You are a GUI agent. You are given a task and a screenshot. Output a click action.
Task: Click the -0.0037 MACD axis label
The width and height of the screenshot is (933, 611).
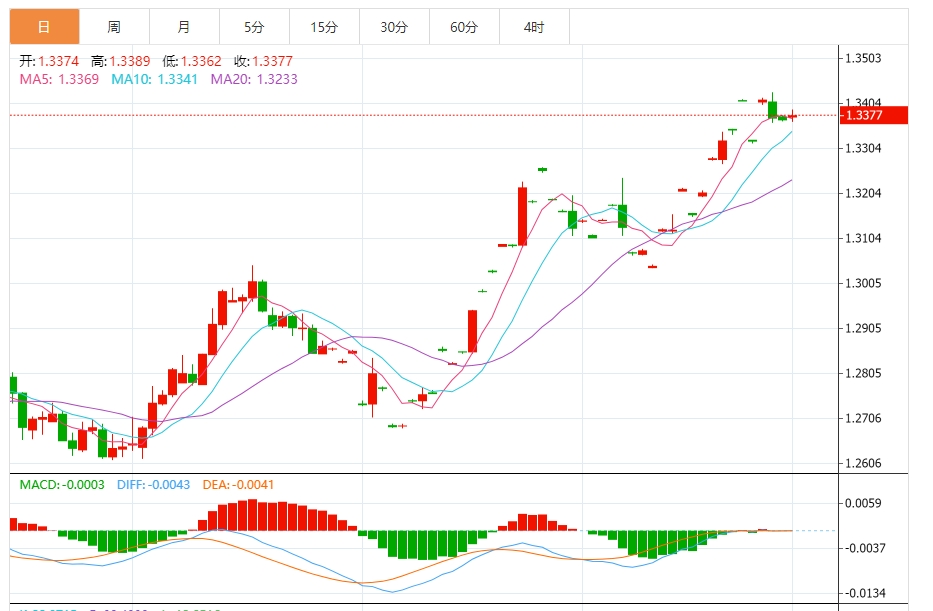tap(865, 548)
